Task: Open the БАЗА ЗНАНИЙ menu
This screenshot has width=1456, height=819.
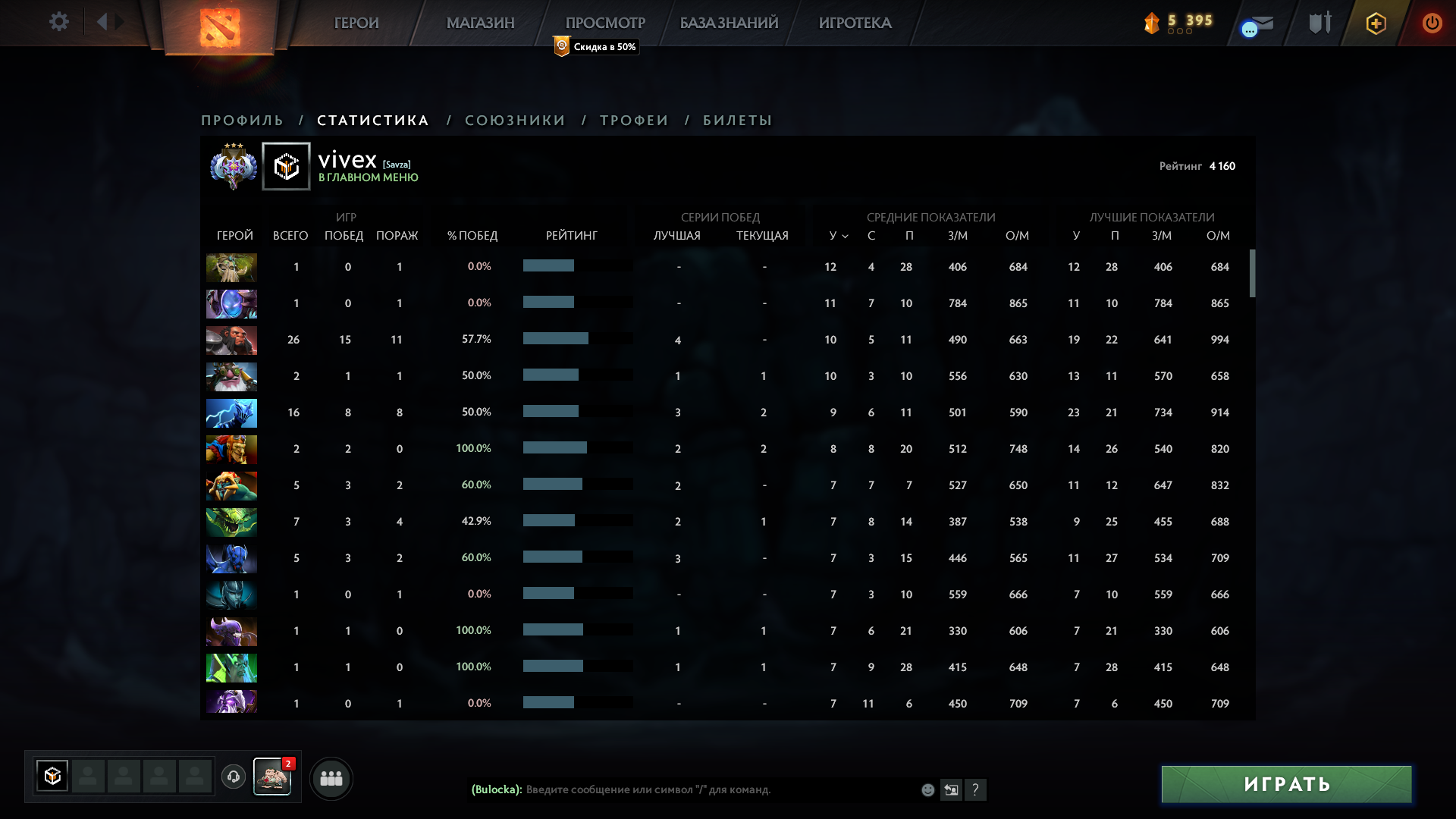Action: (x=730, y=23)
